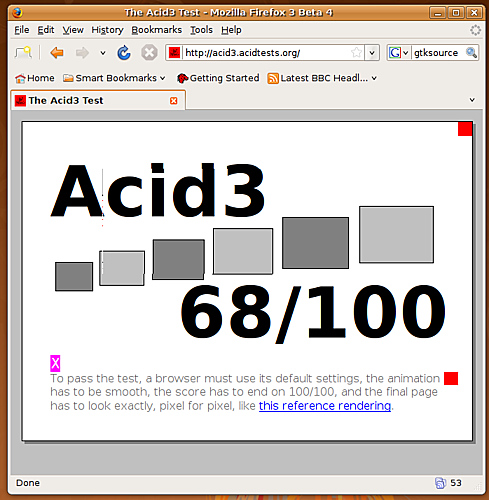Image resolution: width=489 pixels, height=500 pixels.
Task: Expand the Smart Bookmarks folder
Action: (x=114, y=78)
